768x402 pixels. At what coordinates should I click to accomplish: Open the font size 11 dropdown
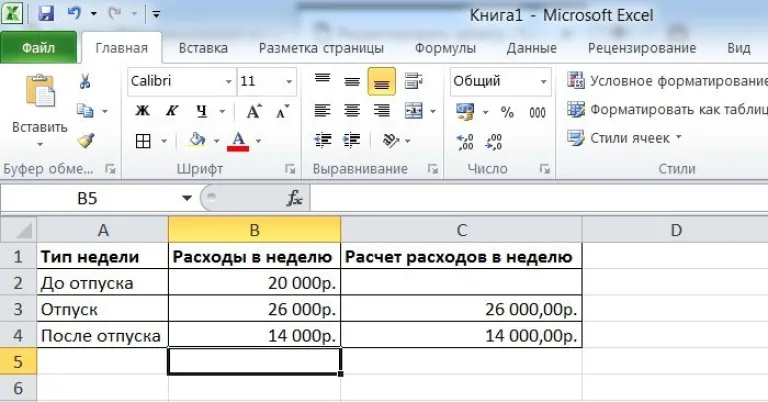coord(289,81)
